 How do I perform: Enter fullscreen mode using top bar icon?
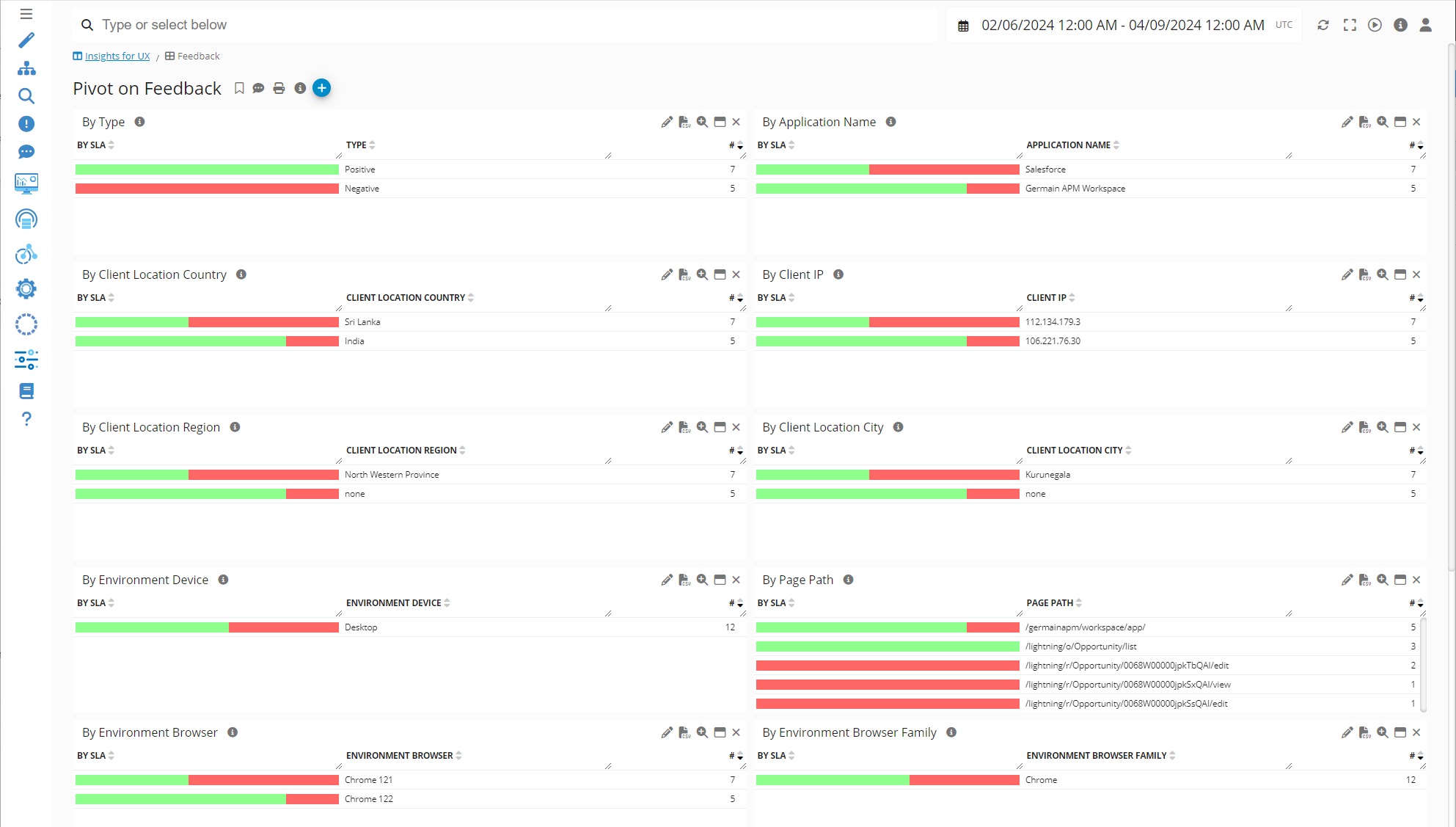(x=1350, y=25)
